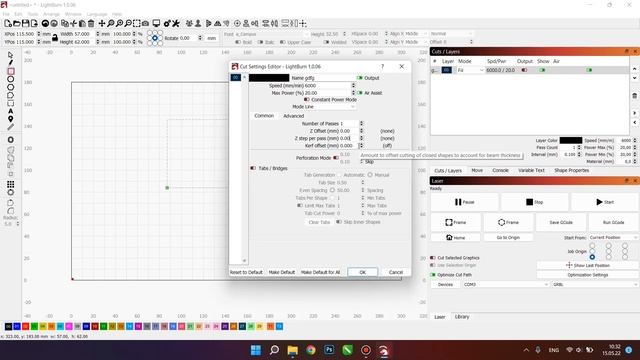The image size is (640, 360).
Task: Open the Start From Current Position dropdown
Action: (x=613, y=238)
